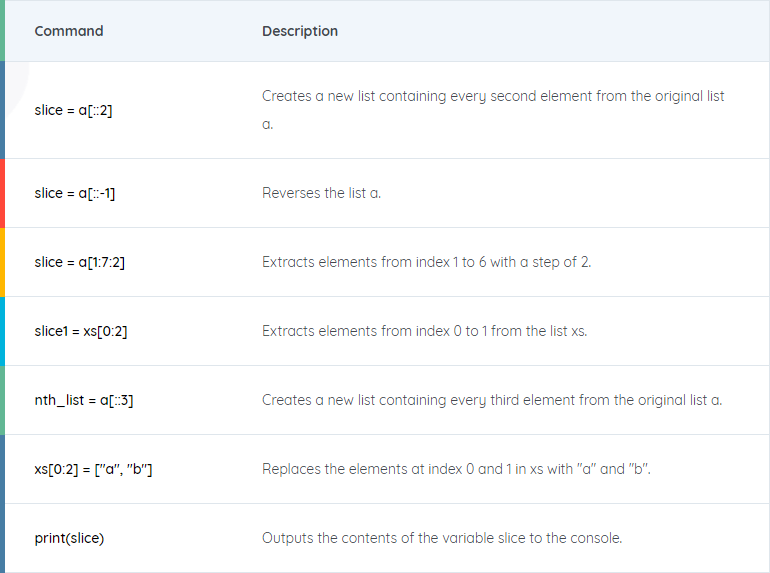Click the xs[0:2] = ["a", "b"] command
This screenshot has height=573, width=770.
(93, 469)
